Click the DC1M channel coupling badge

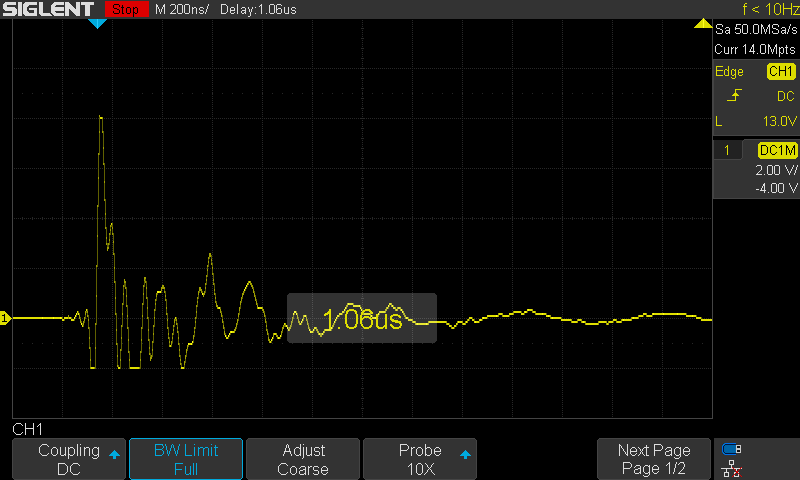(778, 150)
